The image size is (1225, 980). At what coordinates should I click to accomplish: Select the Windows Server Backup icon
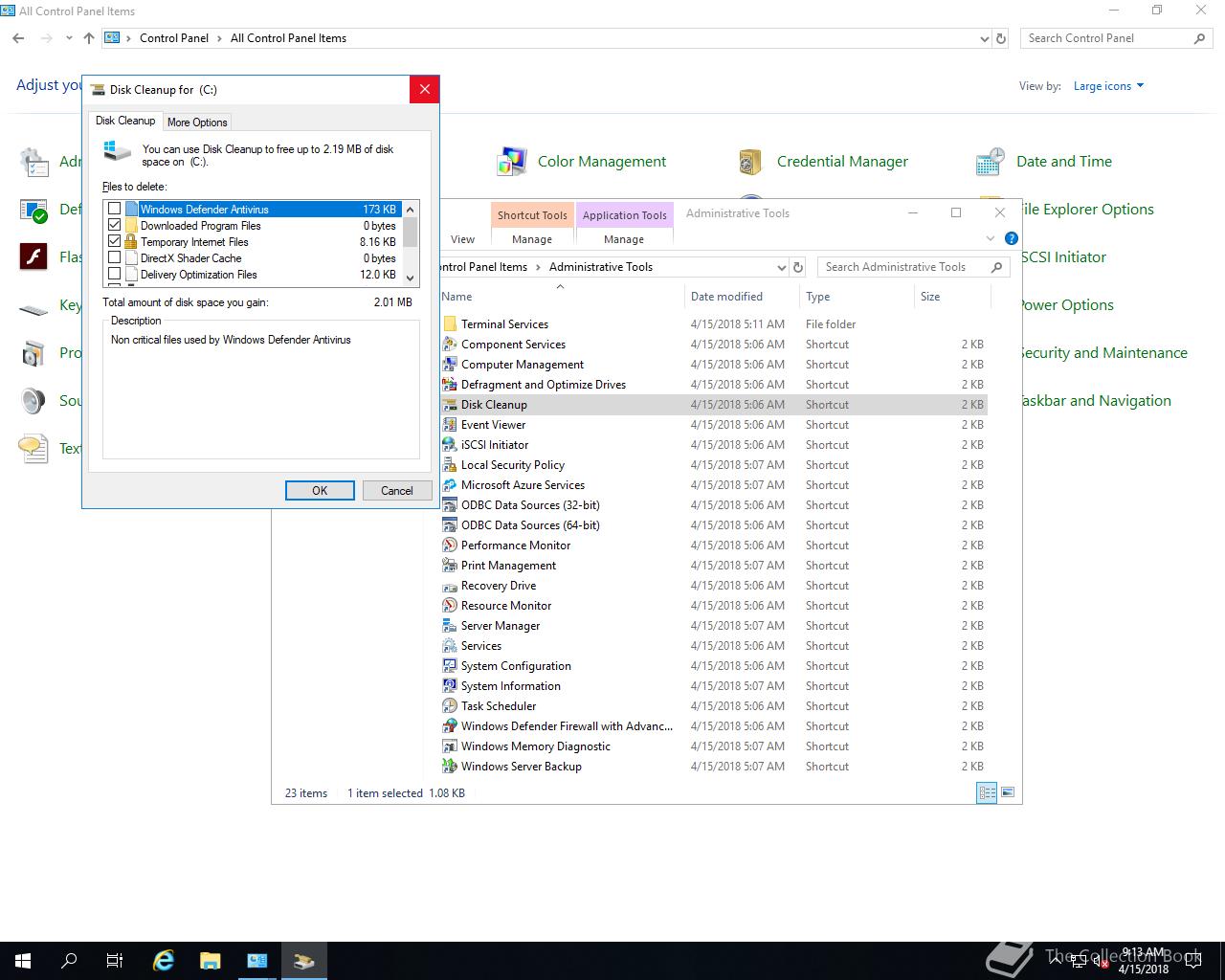point(450,767)
